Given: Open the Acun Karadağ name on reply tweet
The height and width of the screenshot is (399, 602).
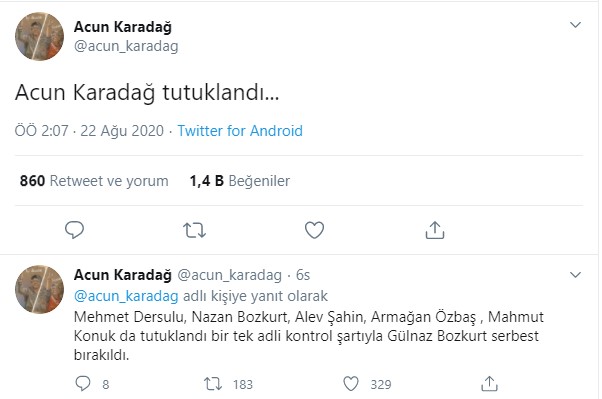Looking at the screenshot, I should 123,275.
